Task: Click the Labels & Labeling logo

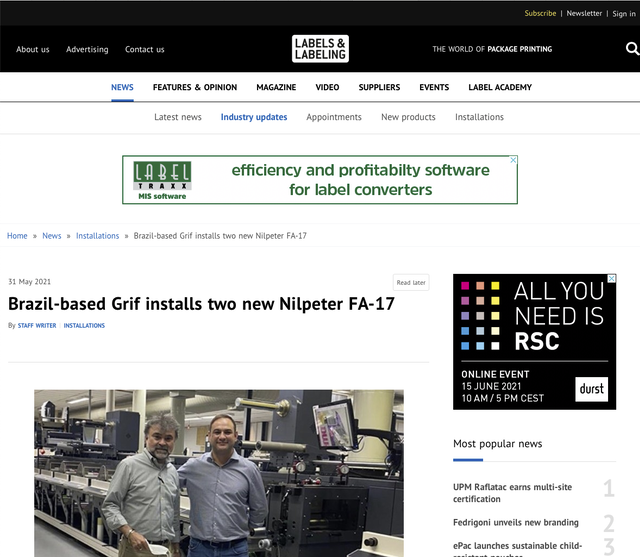Action: pos(320,48)
